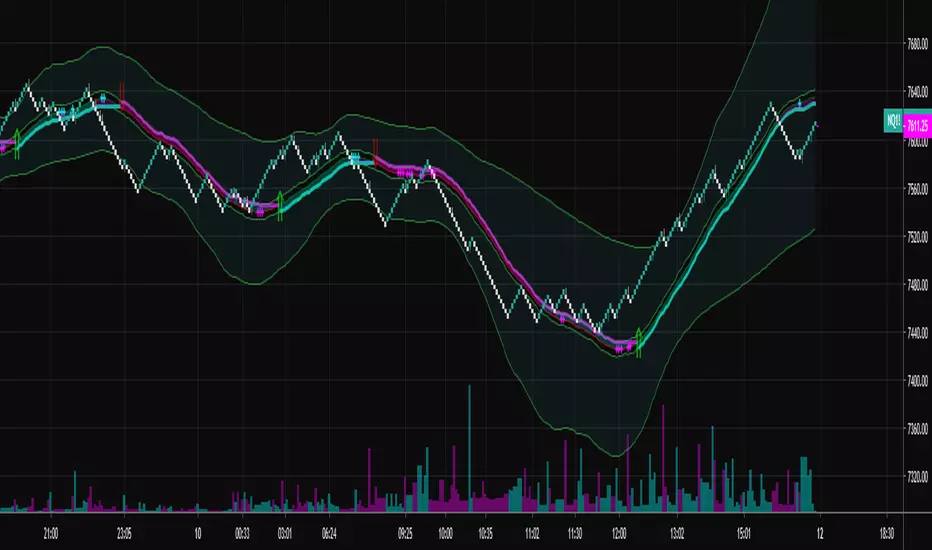This screenshot has width=932, height=550.
Task: Click the 7360.00 price axis label
Action: click(917, 428)
